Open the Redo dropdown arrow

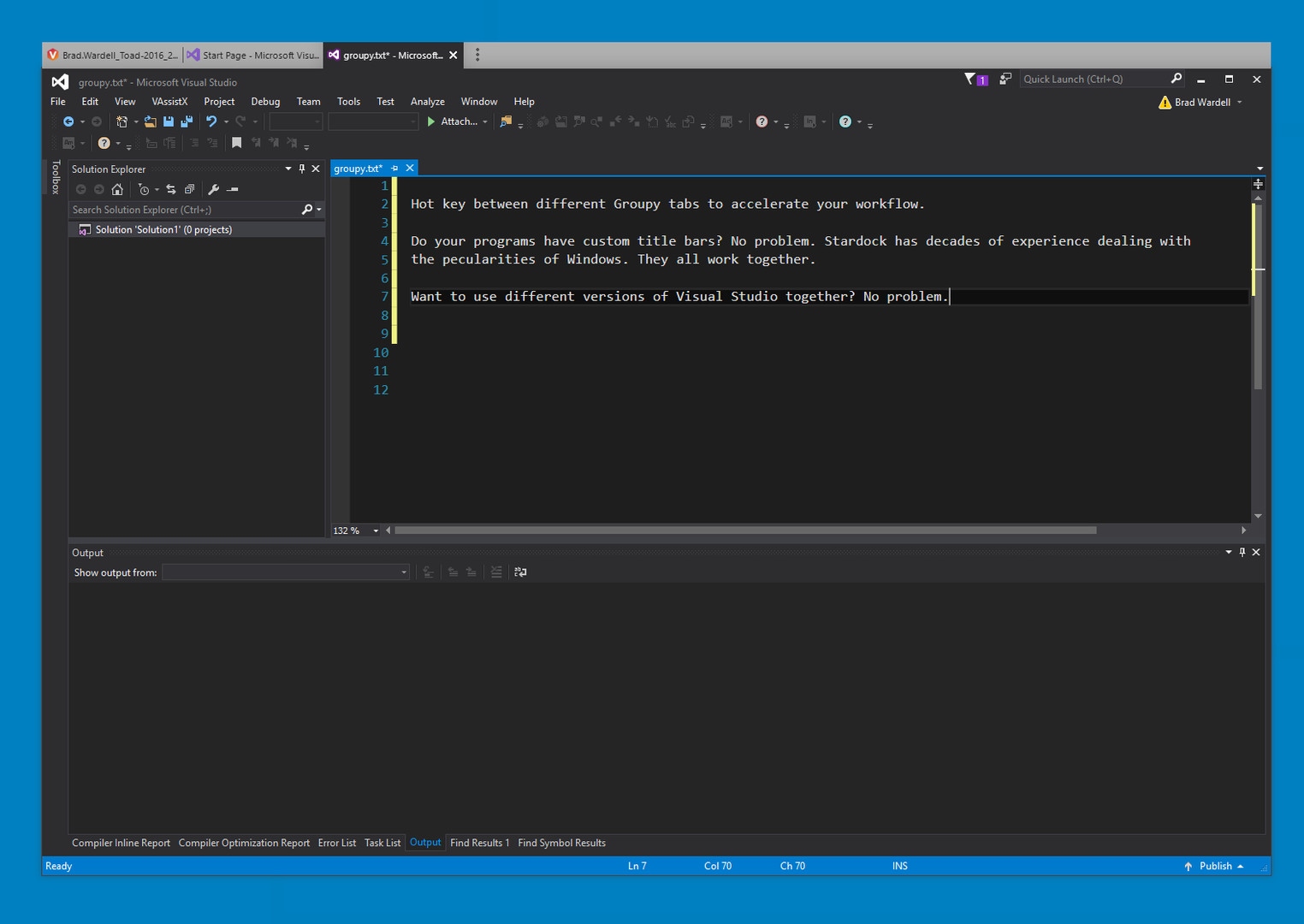254,121
